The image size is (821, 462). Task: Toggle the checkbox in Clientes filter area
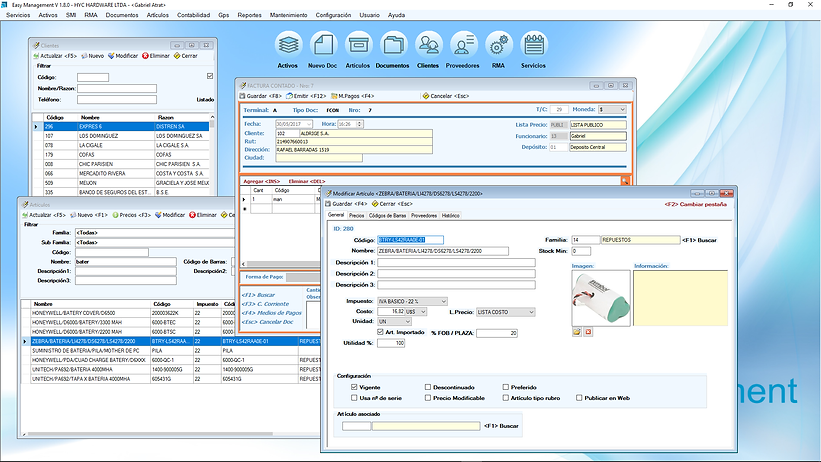(210, 76)
